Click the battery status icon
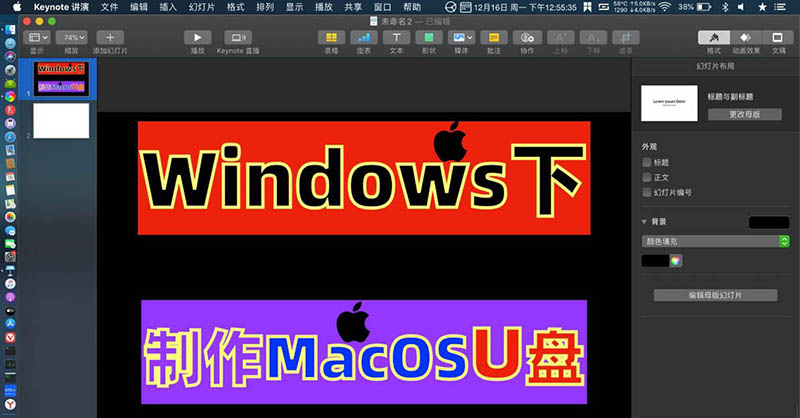Screen dimensions: 800x418 pyautogui.click(x=704, y=7)
